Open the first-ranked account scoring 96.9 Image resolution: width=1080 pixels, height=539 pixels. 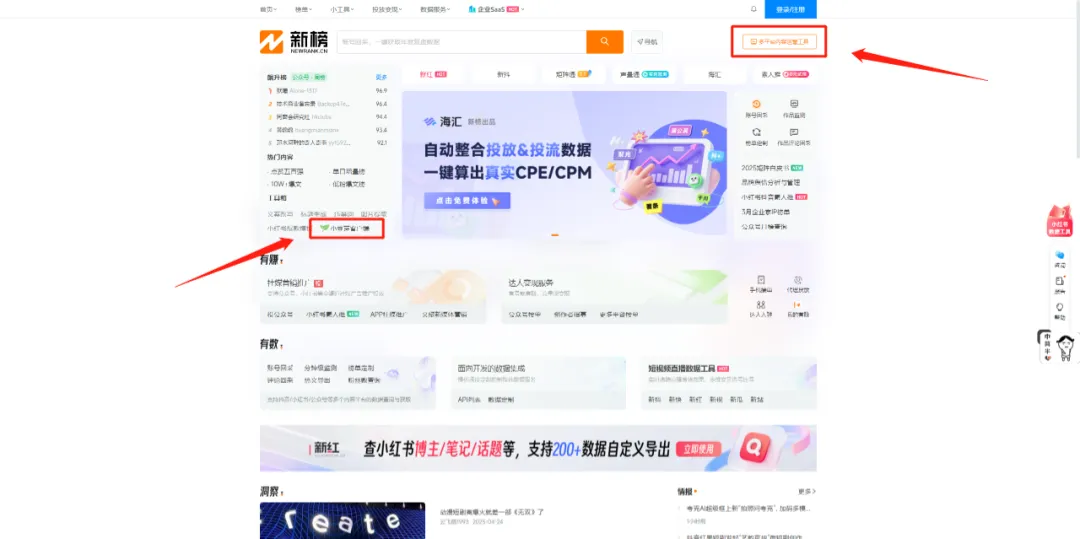(x=327, y=90)
